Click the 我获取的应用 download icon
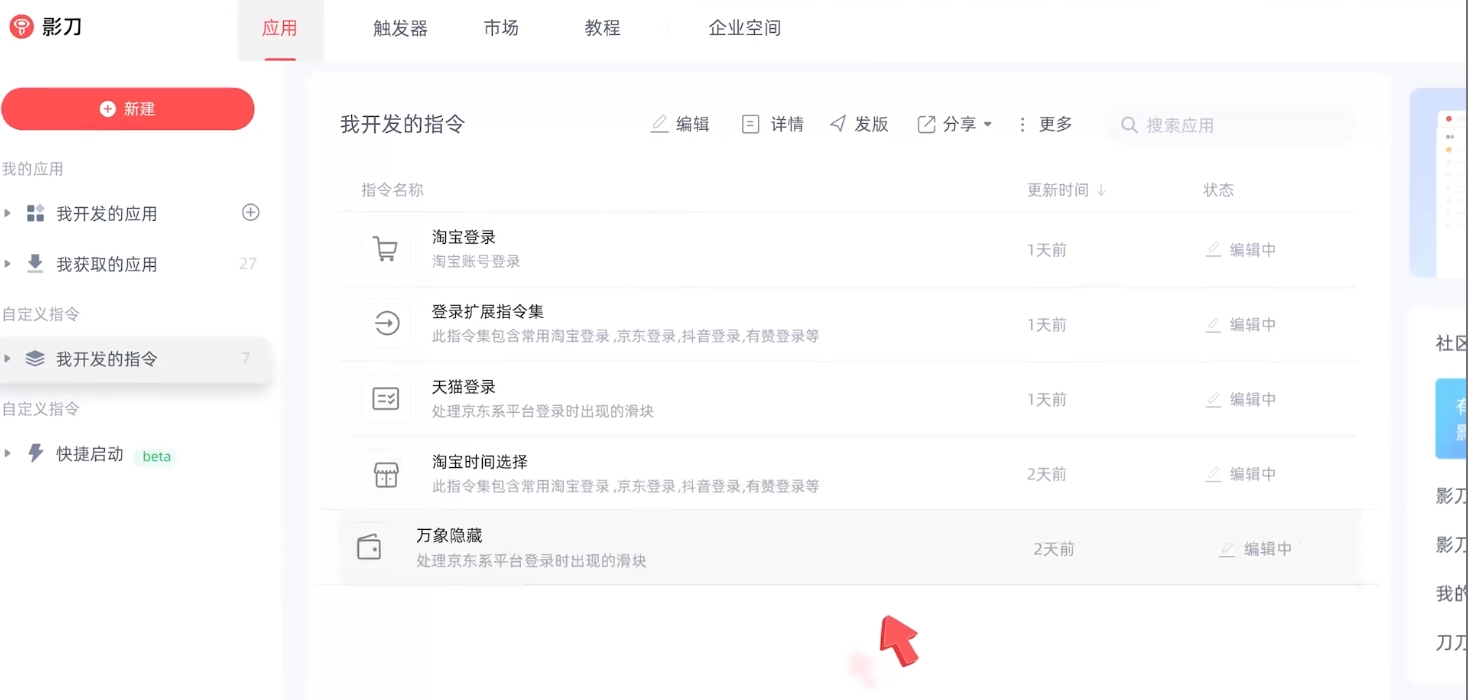The width and height of the screenshot is (1468, 700). pyautogui.click(x=35, y=263)
